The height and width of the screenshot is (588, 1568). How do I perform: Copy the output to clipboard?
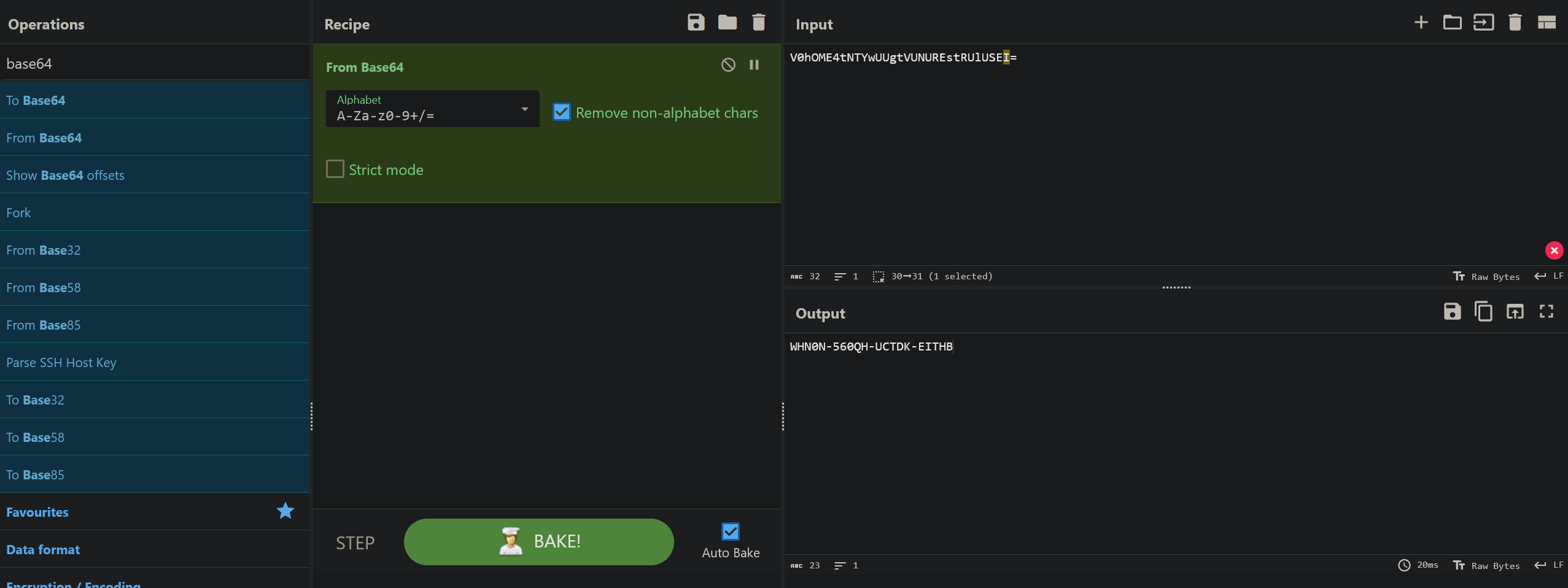click(1483, 312)
